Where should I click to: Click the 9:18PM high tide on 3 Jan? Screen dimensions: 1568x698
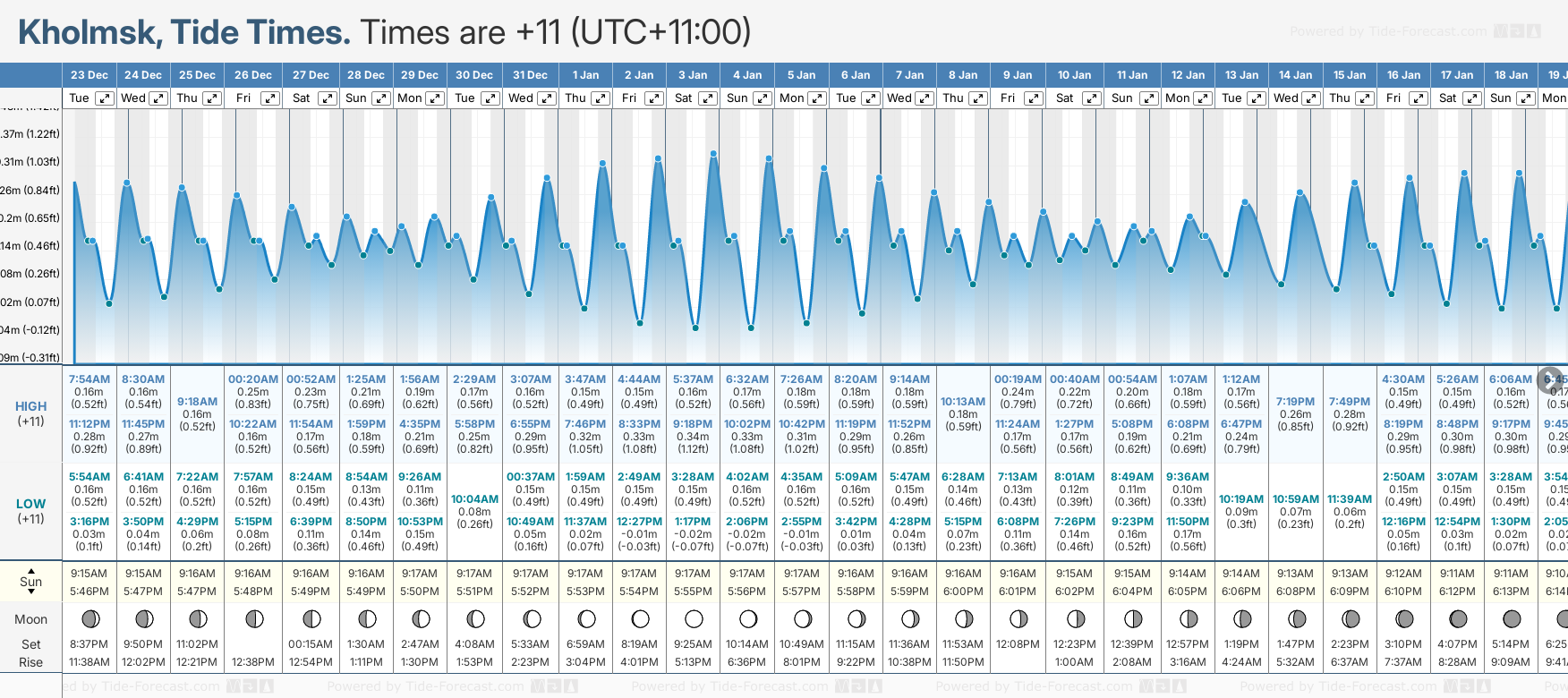pos(693,424)
